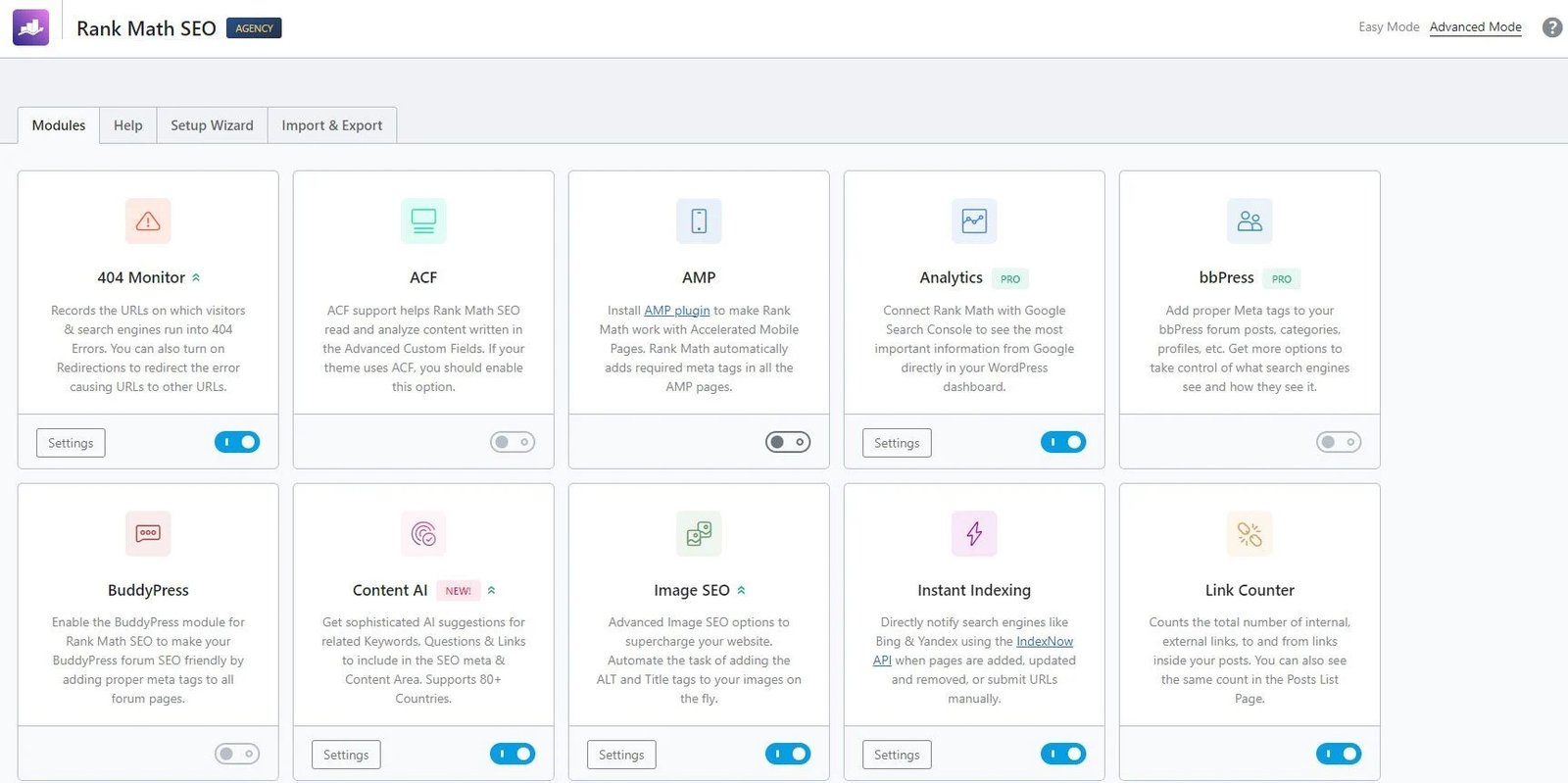Enable the bbPress module toggle
The height and width of the screenshot is (783, 1568).
(1339, 442)
